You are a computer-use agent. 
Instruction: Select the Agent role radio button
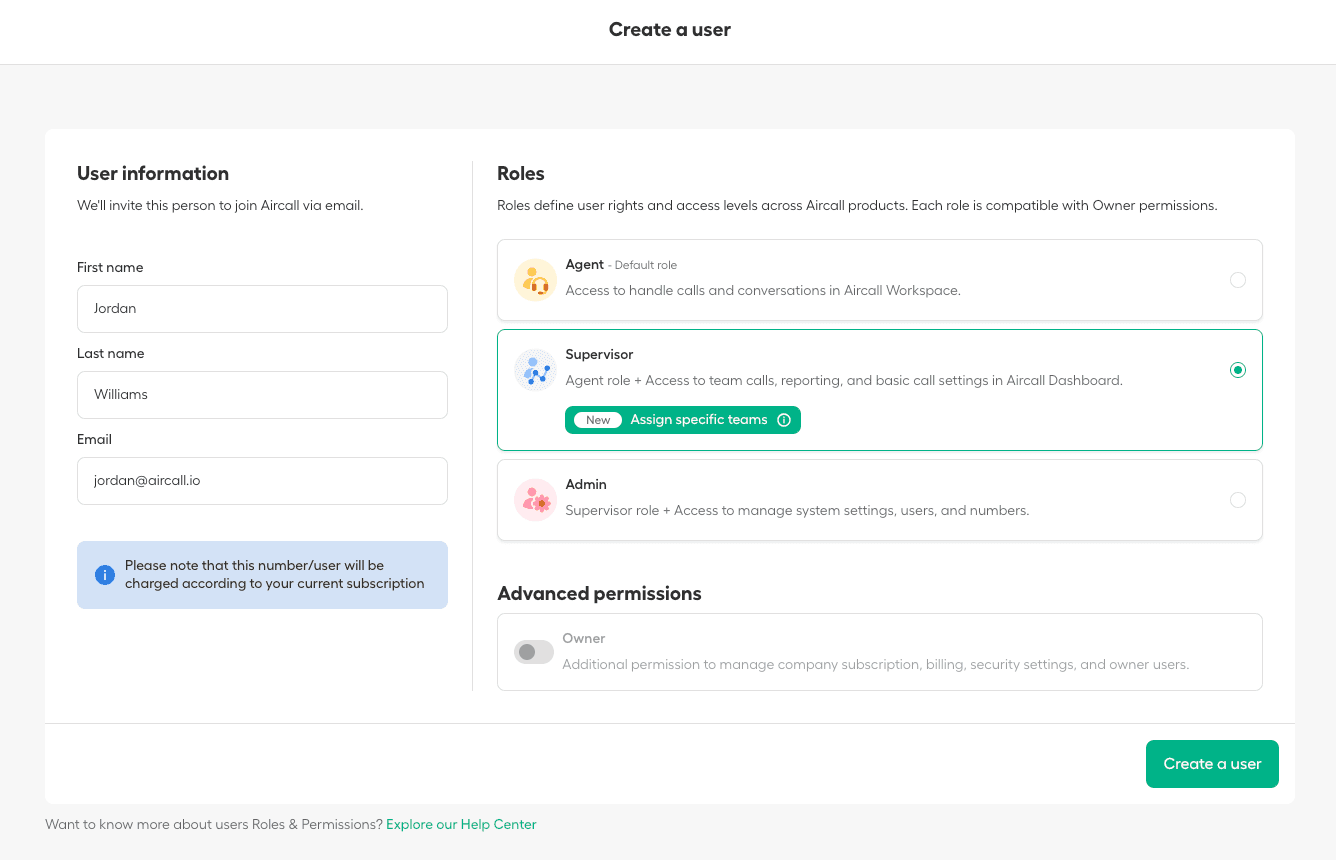click(x=1238, y=280)
